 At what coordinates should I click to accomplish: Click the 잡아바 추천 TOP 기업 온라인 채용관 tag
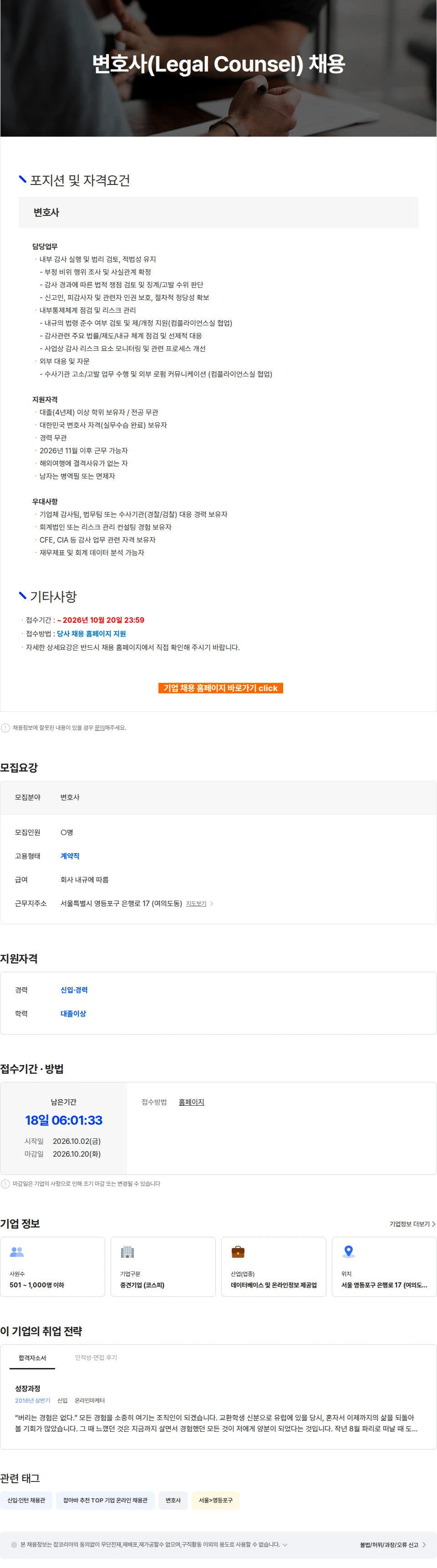105,1500
